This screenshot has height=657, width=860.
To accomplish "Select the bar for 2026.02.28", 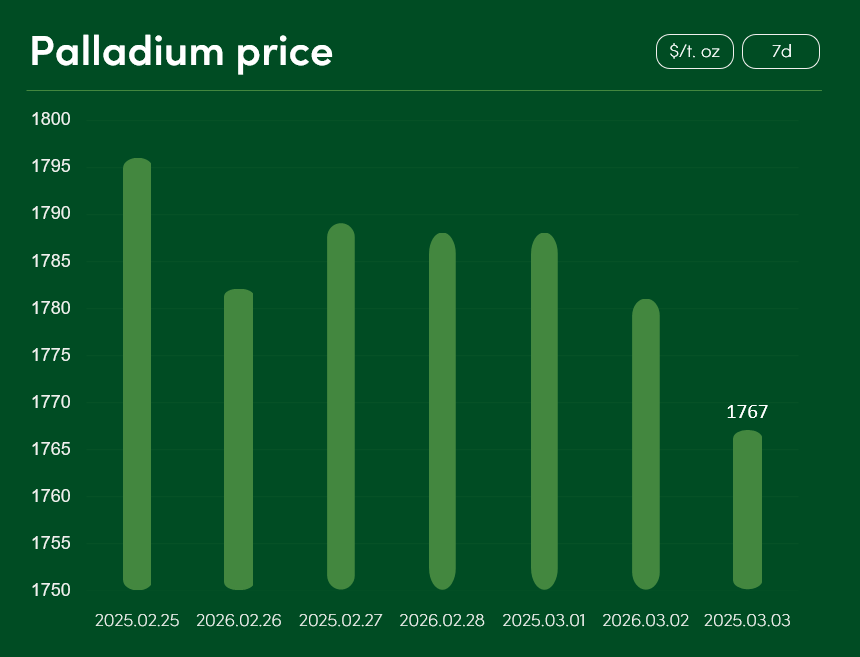I will 442,411.
